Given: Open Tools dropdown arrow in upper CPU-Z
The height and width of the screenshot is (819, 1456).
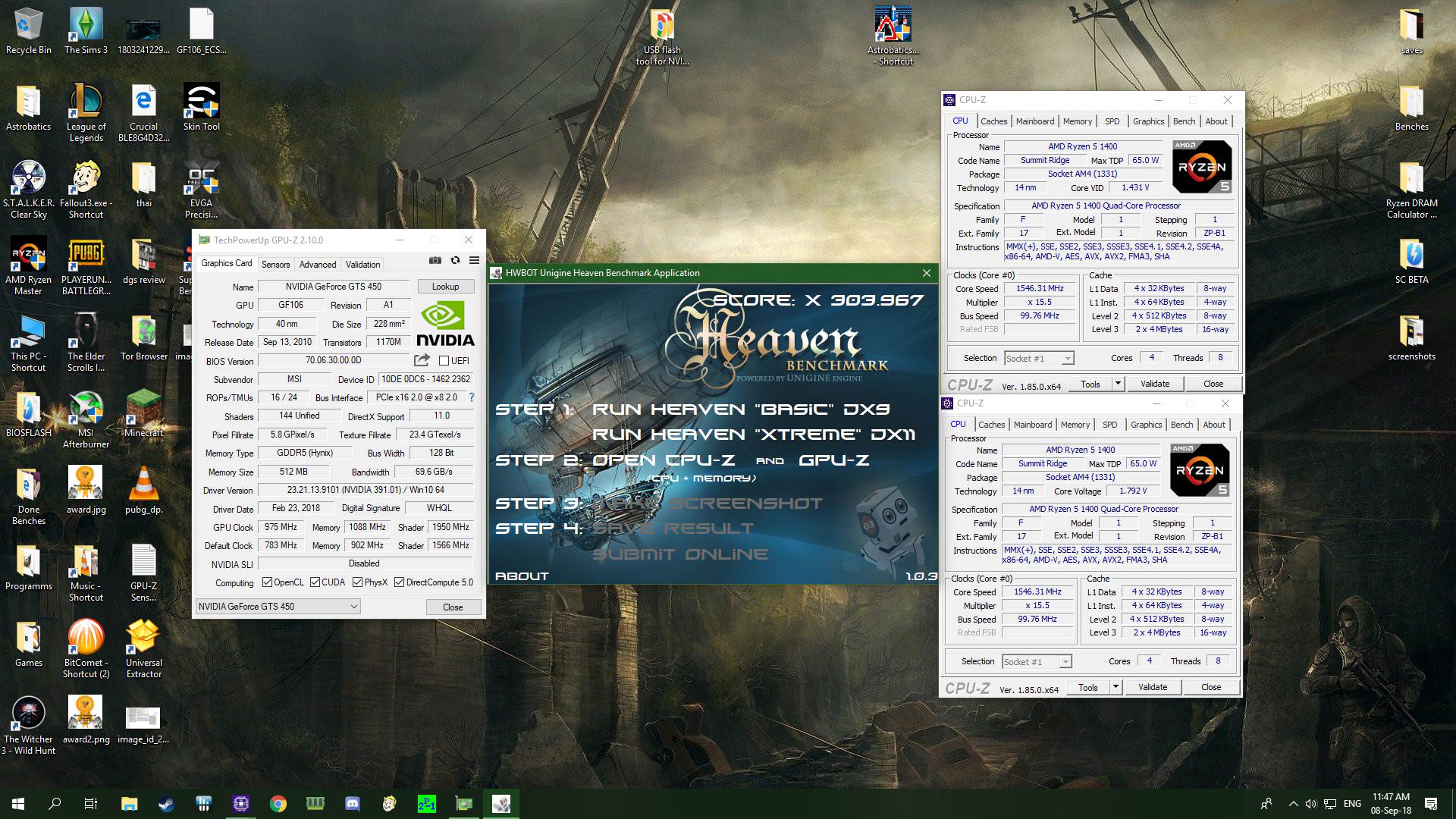Looking at the screenshot, I should point(1117,384).
